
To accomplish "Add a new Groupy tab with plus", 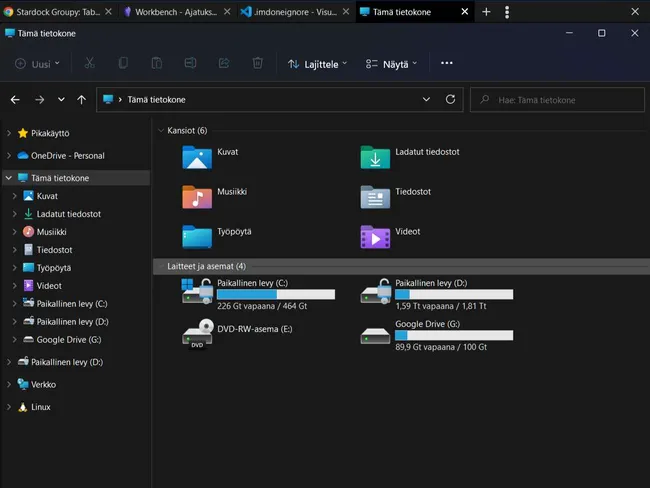I will (486, 12).
